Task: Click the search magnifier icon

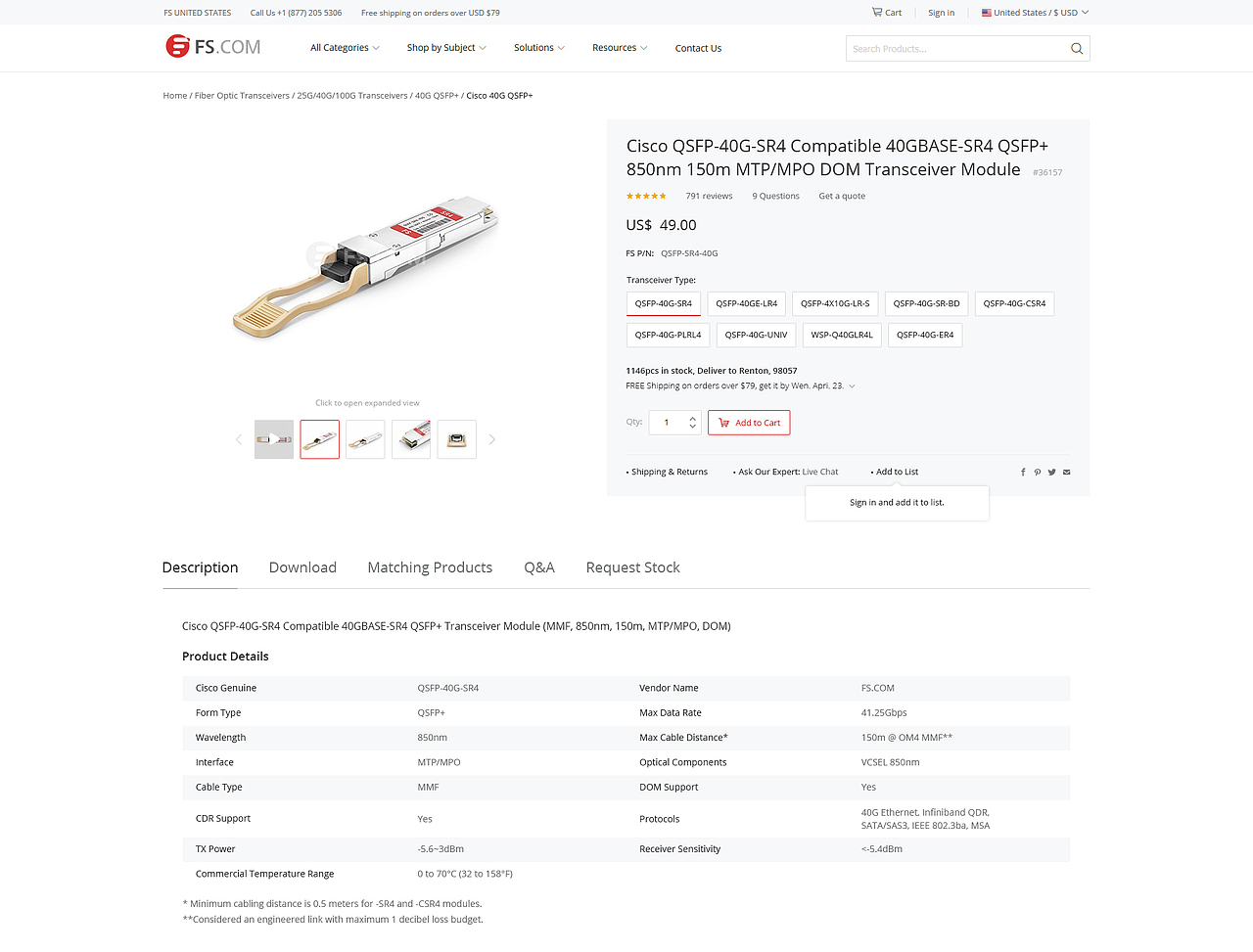Action: (1077, 49)
